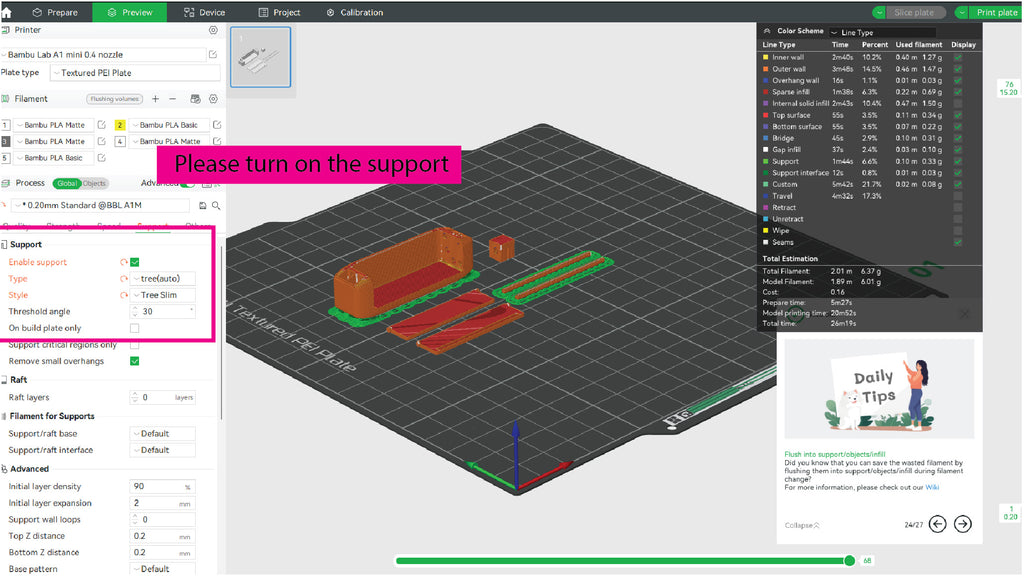This screenshot has width=1024, height=576.
Task: Open the Device tab
Action: click(x=204, y=12)
